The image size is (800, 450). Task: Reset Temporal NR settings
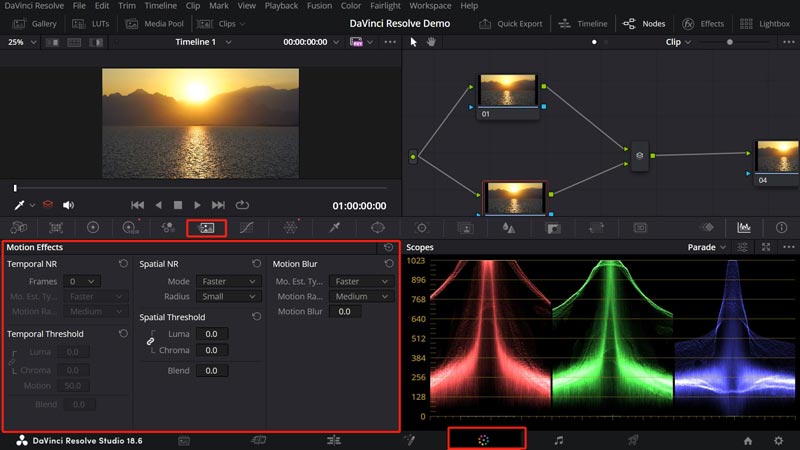pyautogui.click(x=122, y=264)
